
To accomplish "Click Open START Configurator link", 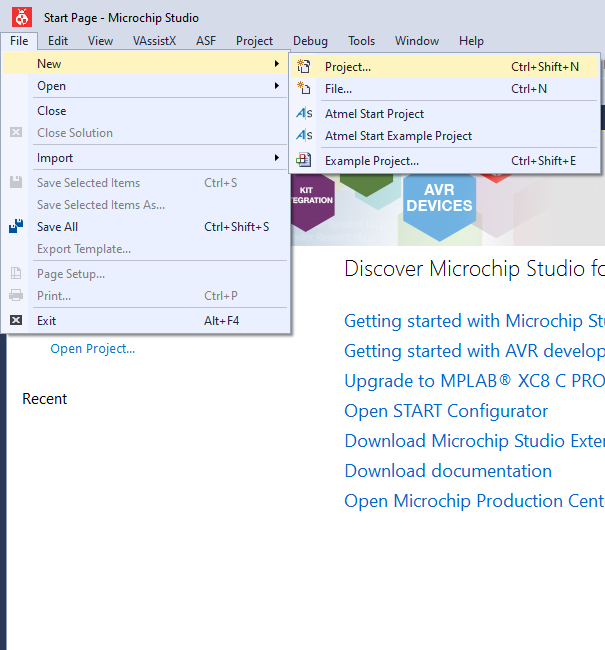I will [x=446, y=411].
